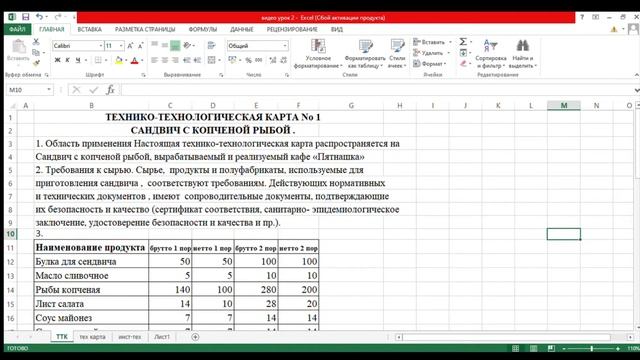Apply thousands separator style 000

click(259, 60)
